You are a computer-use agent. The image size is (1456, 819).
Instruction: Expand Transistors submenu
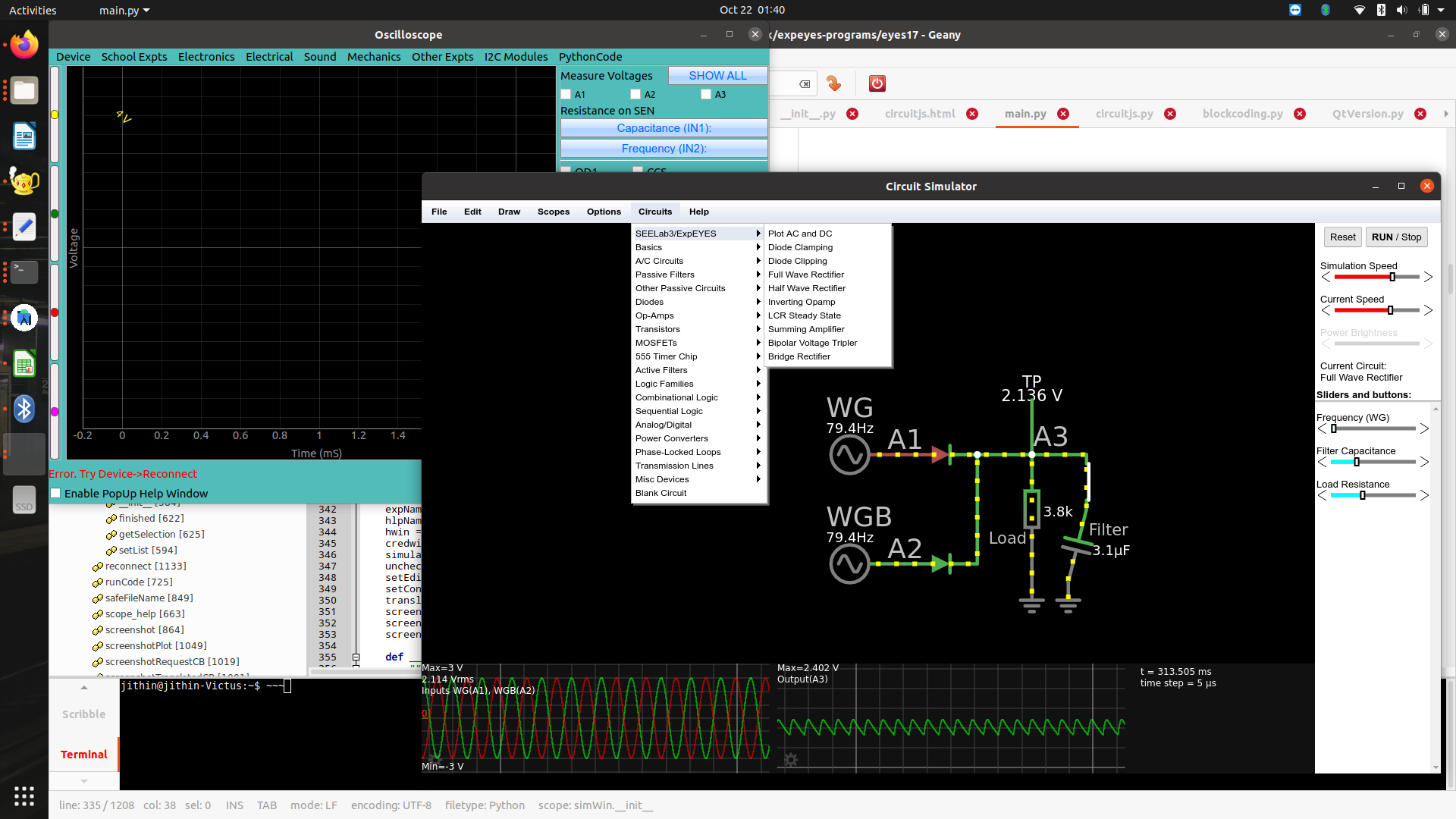698,329
